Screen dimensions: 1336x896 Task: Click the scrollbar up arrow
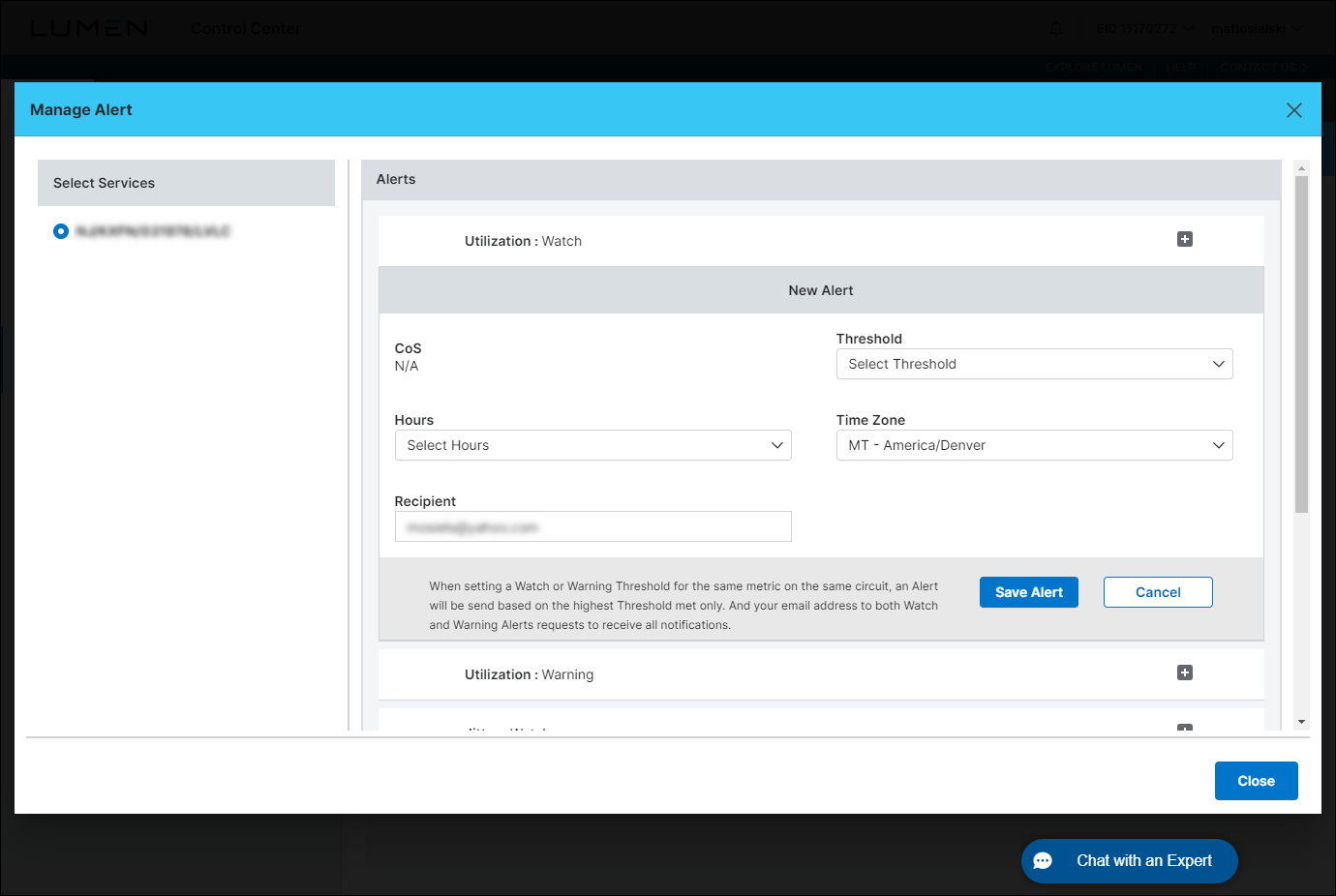click(x=1301, y=167)
